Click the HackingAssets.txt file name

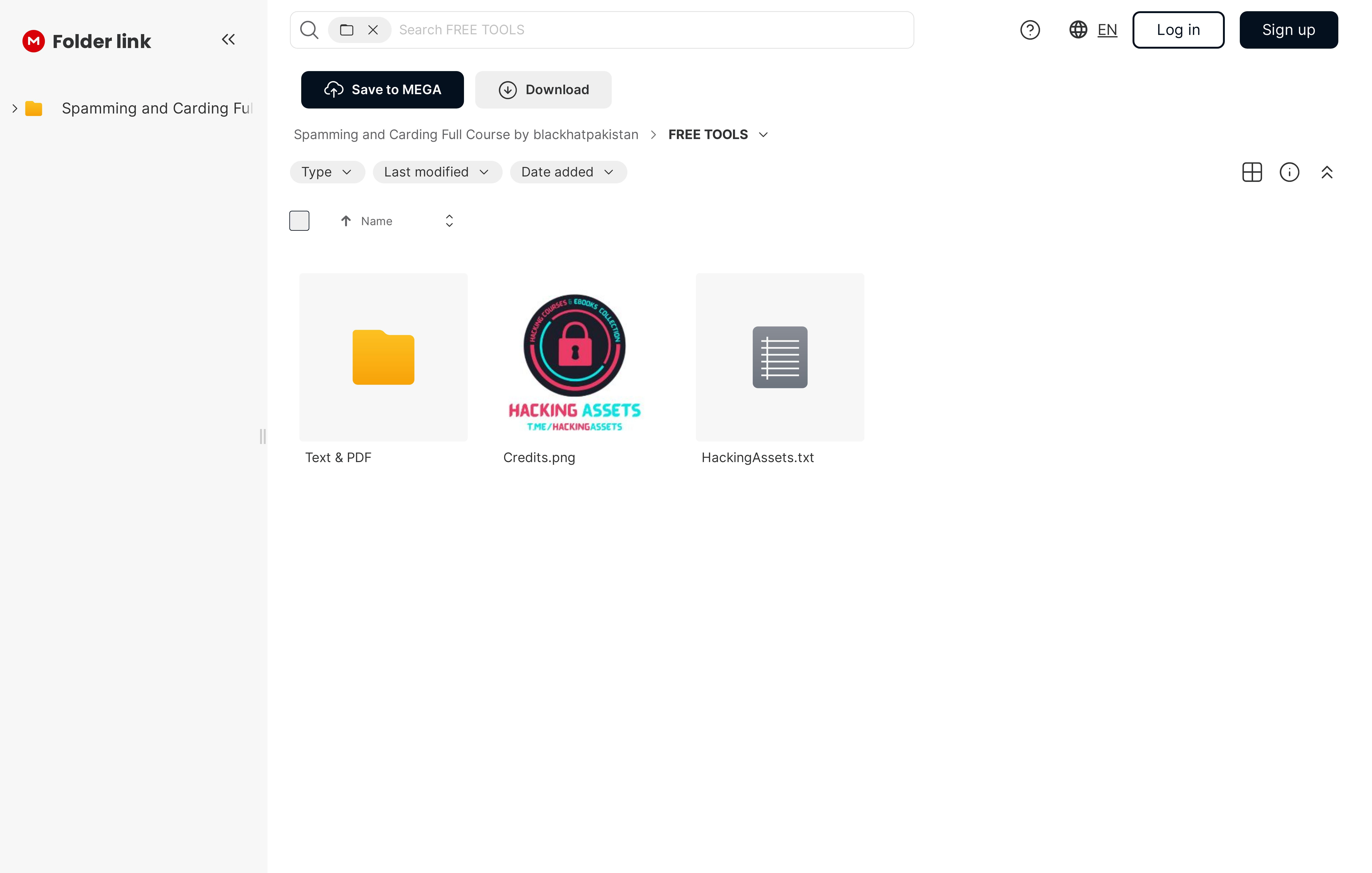tap(758, 457)
